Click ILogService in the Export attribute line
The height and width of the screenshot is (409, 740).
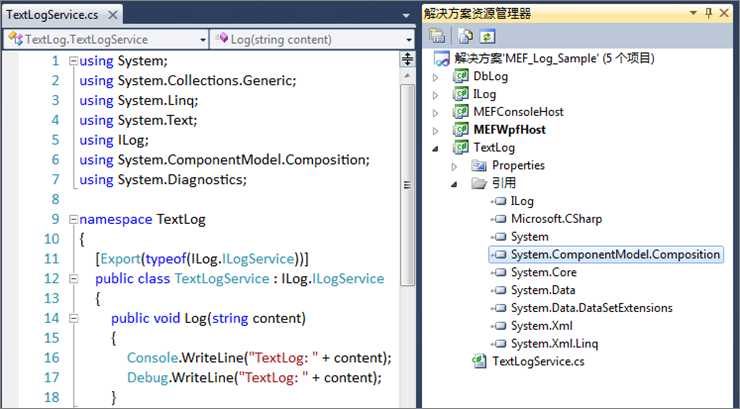258,259
